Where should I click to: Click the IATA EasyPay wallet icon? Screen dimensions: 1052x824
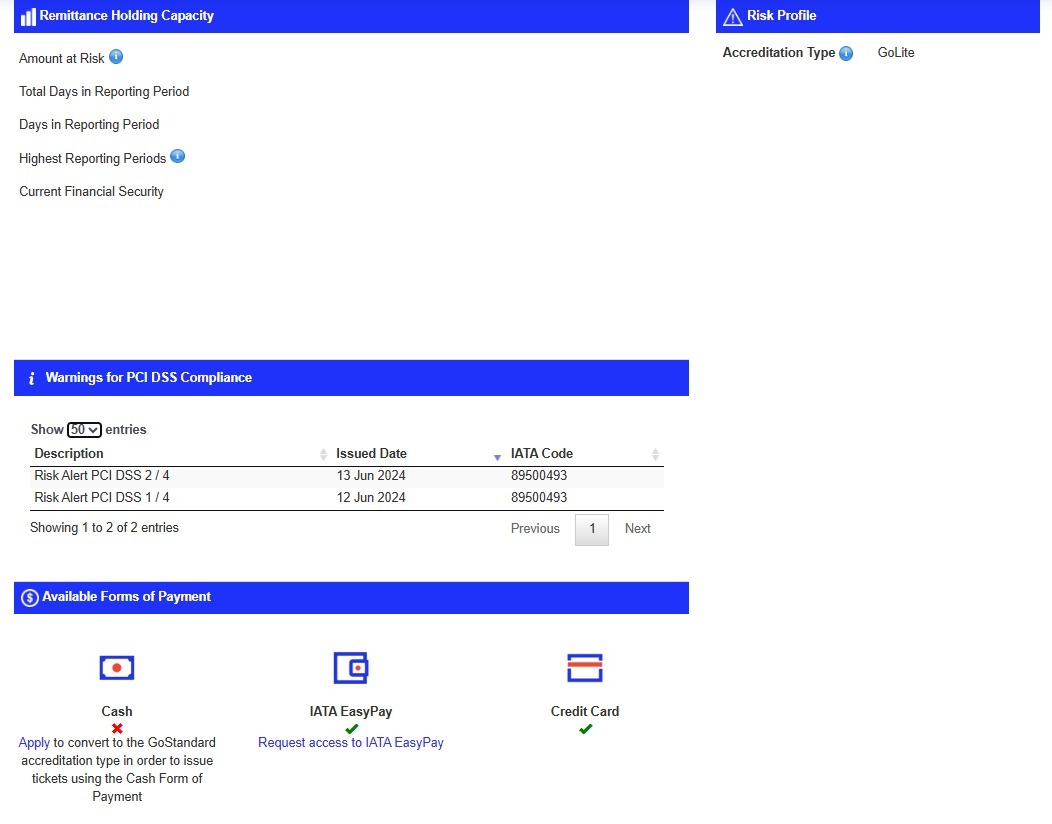click(351, 667)
